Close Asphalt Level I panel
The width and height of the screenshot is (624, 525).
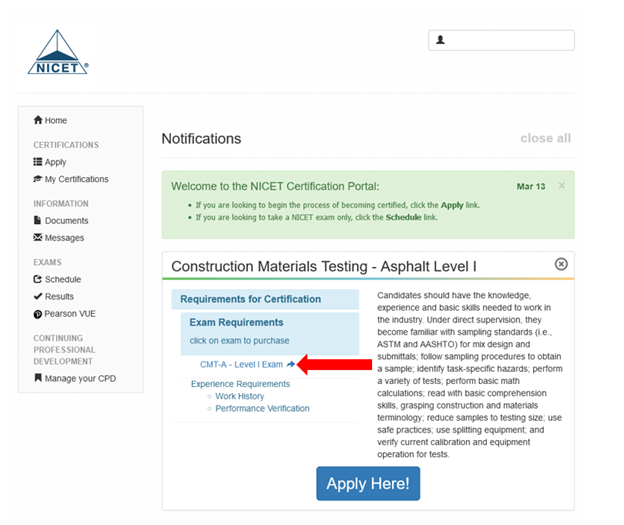tap(561, 264)
